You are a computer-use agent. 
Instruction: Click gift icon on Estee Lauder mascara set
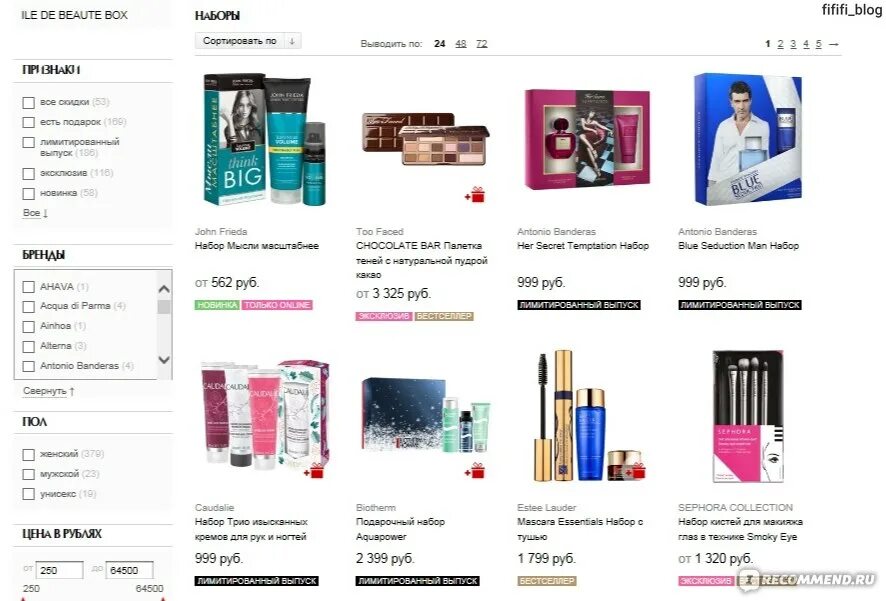[636, 471]
